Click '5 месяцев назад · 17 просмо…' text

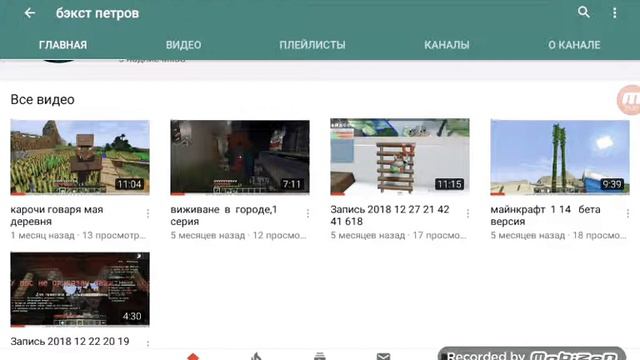[398, 236]
